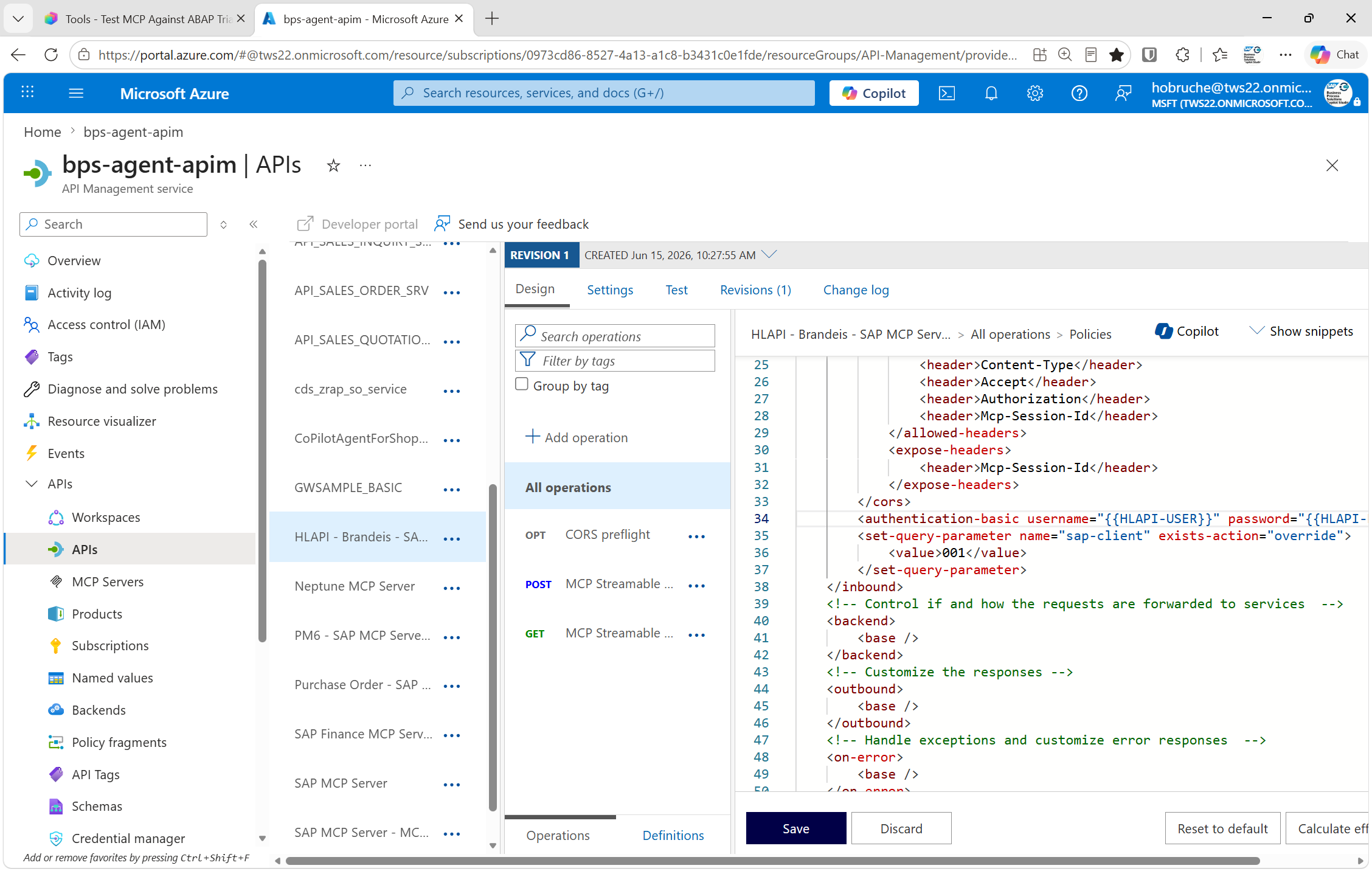Open Send us your feedback
The width and height of the screenshot is (1372, 871).
511,224
